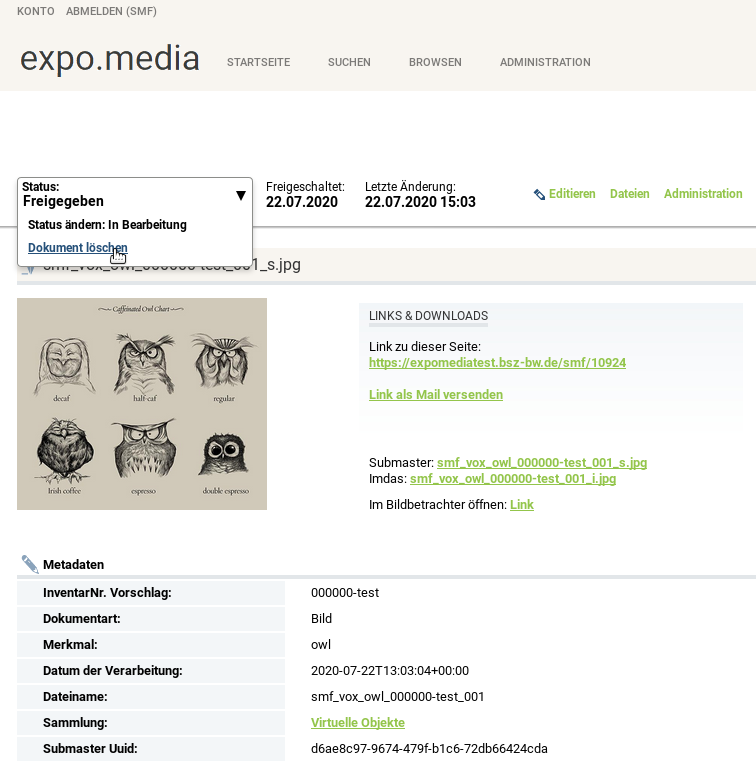The height and width of the screenshot is (784, 756).
Task: Click the Submaster Uuid value
Action: click(429, 748)
